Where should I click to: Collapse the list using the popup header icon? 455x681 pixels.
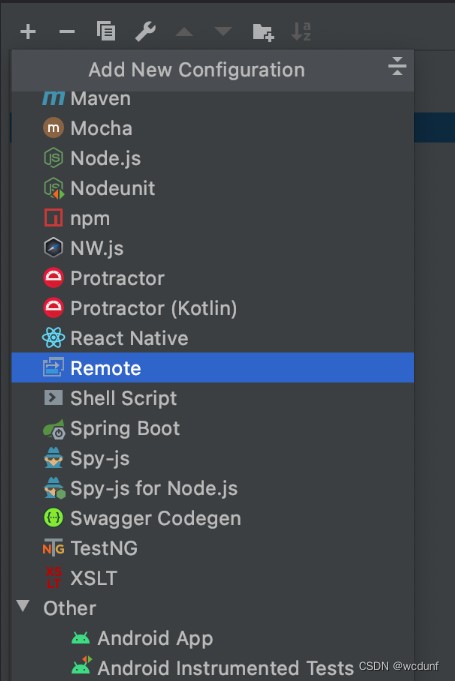point(397,66)
